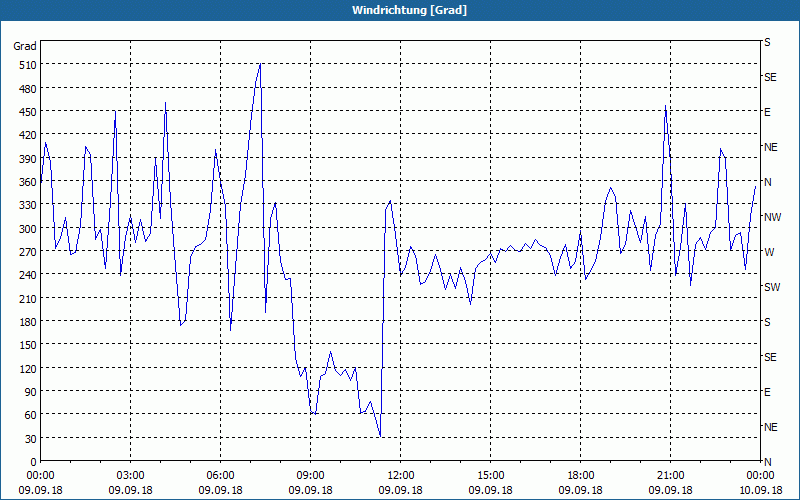Image resolution: width=800 pixels, height=500 pixels.
Task: Click the 510-degree peak of the blue line
Action: pyautogui.click(x=260, y=64)
